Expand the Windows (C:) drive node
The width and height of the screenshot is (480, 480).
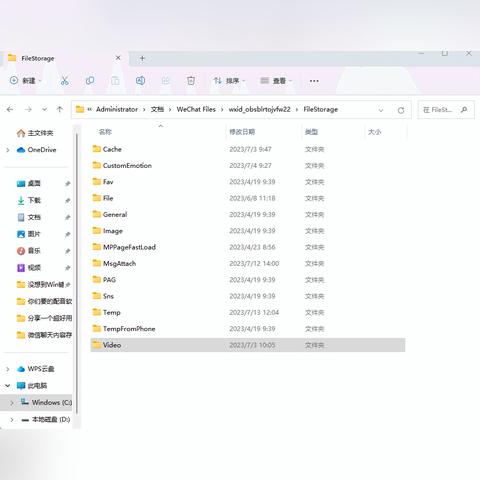(x=12, y=403)
